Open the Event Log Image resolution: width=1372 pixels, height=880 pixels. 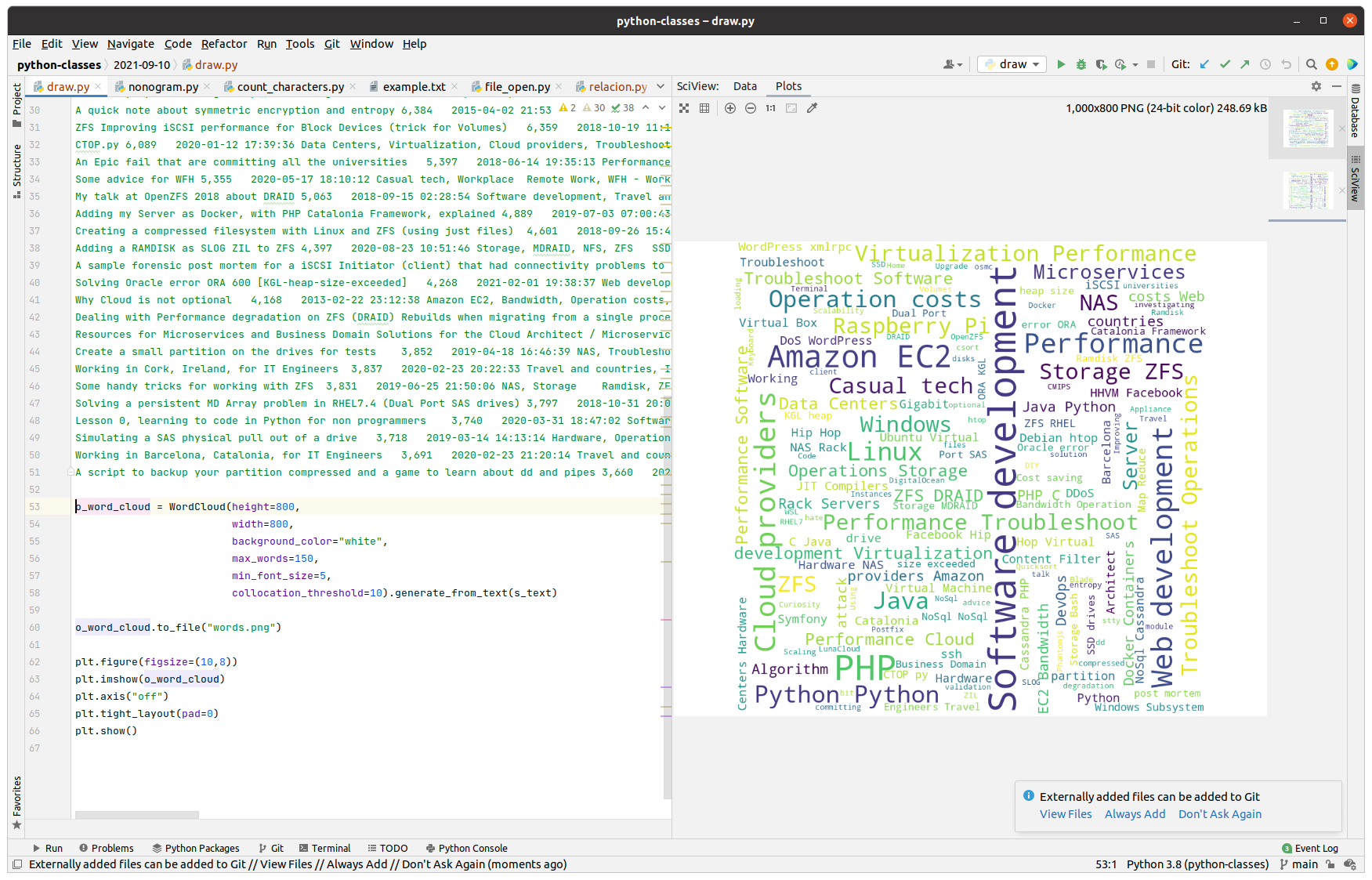pyautogui.click(x=1310, y=848)
